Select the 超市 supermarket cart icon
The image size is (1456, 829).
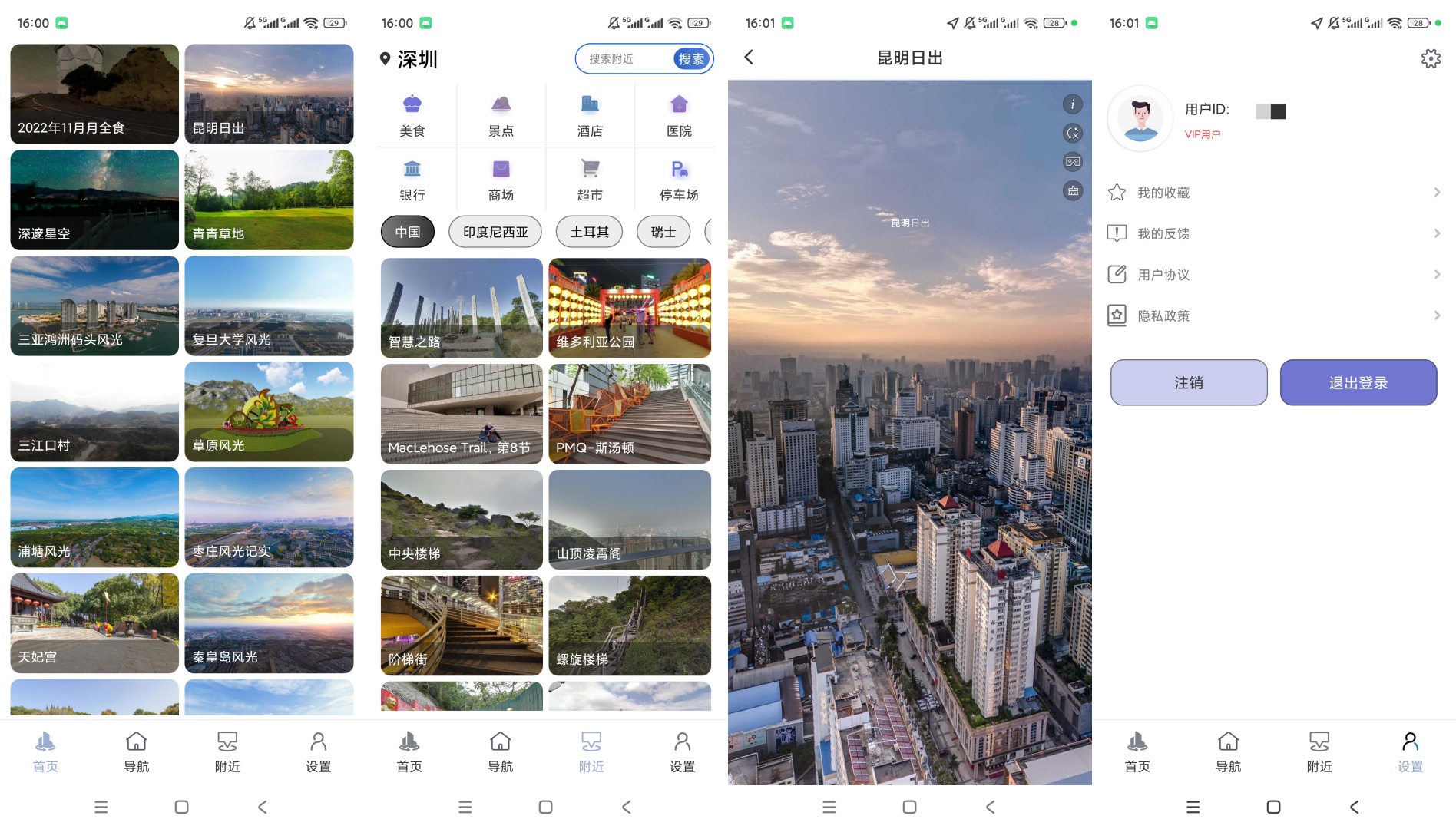[590, 169]
